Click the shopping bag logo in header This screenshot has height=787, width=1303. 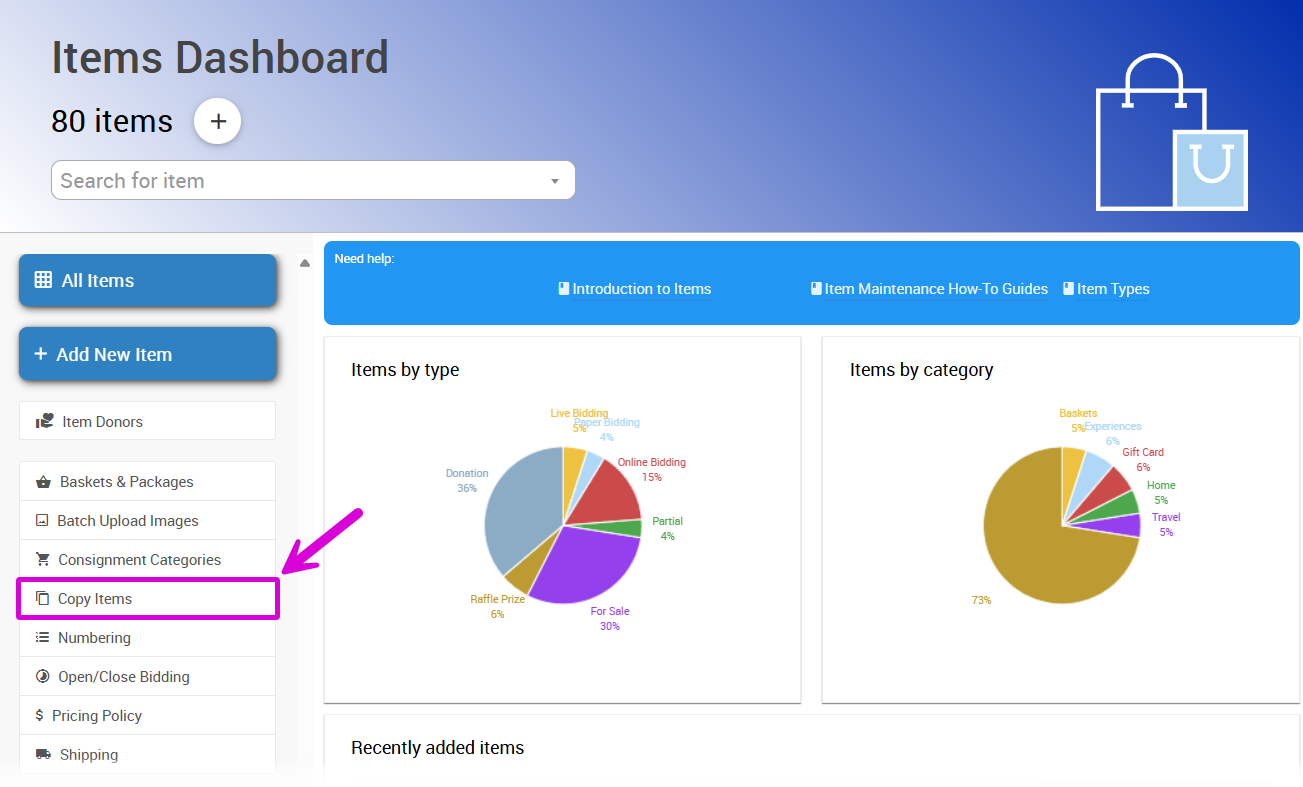pyautogui.click(x=1171, y=133)
